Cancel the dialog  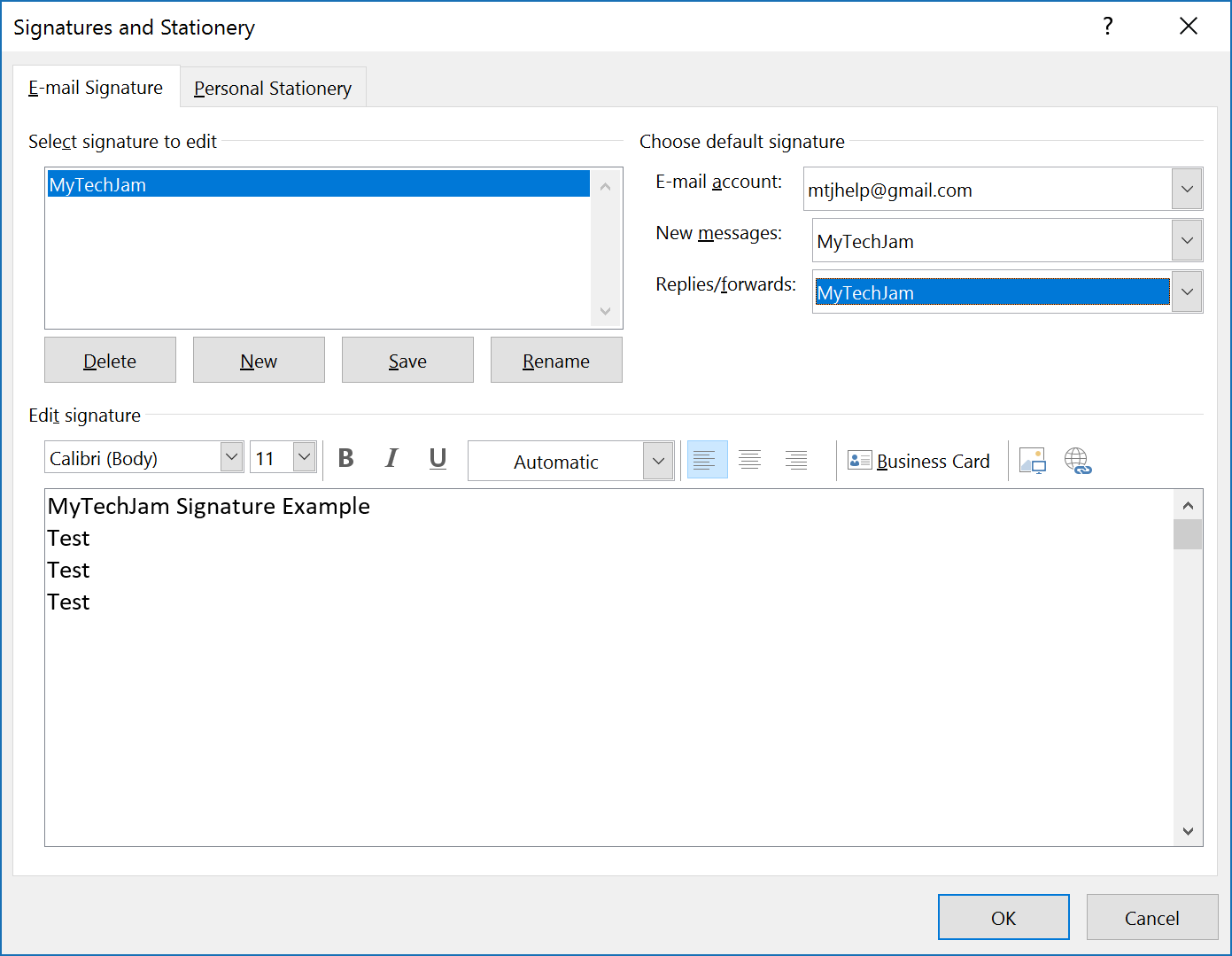pos(1152,917)
